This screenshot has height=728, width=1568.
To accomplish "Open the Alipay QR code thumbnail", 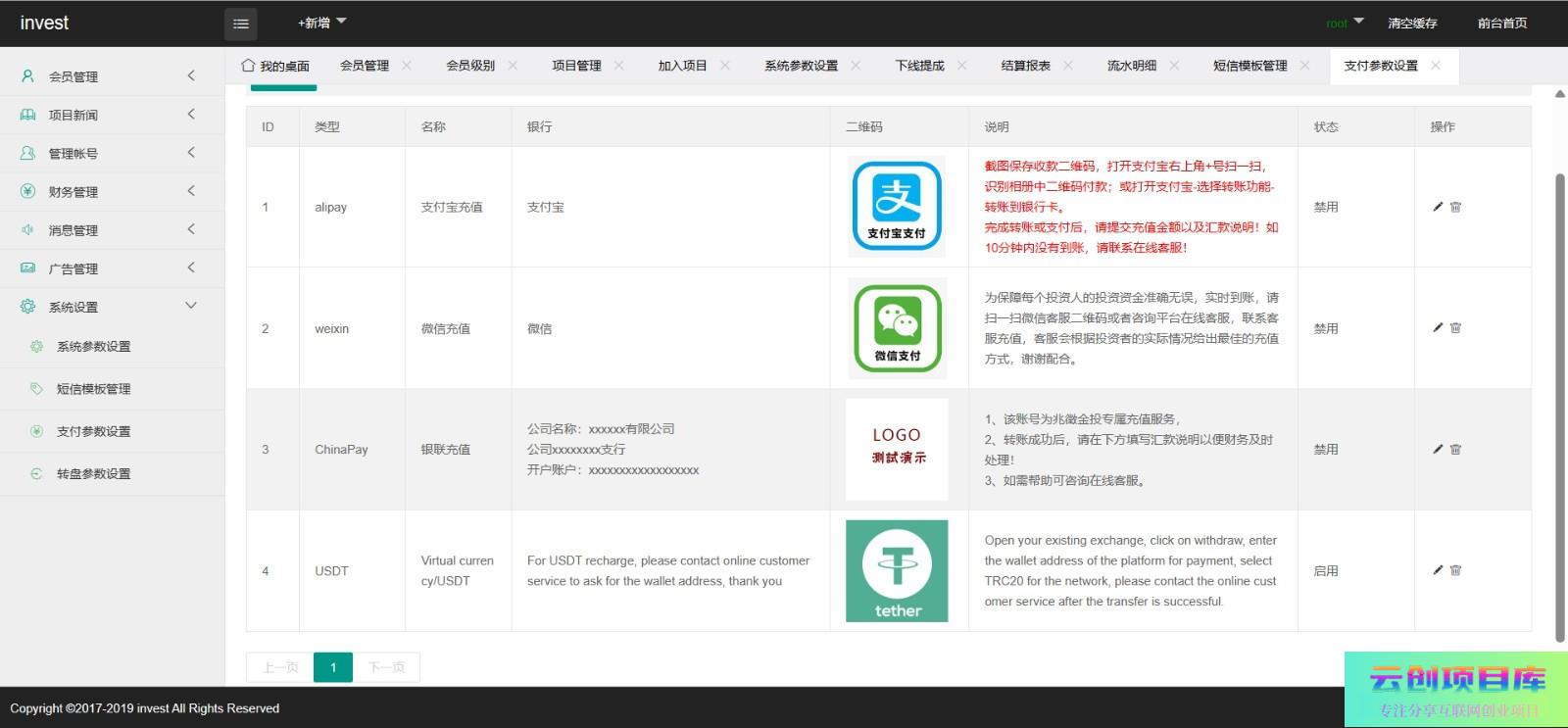I will pos(897,207).
